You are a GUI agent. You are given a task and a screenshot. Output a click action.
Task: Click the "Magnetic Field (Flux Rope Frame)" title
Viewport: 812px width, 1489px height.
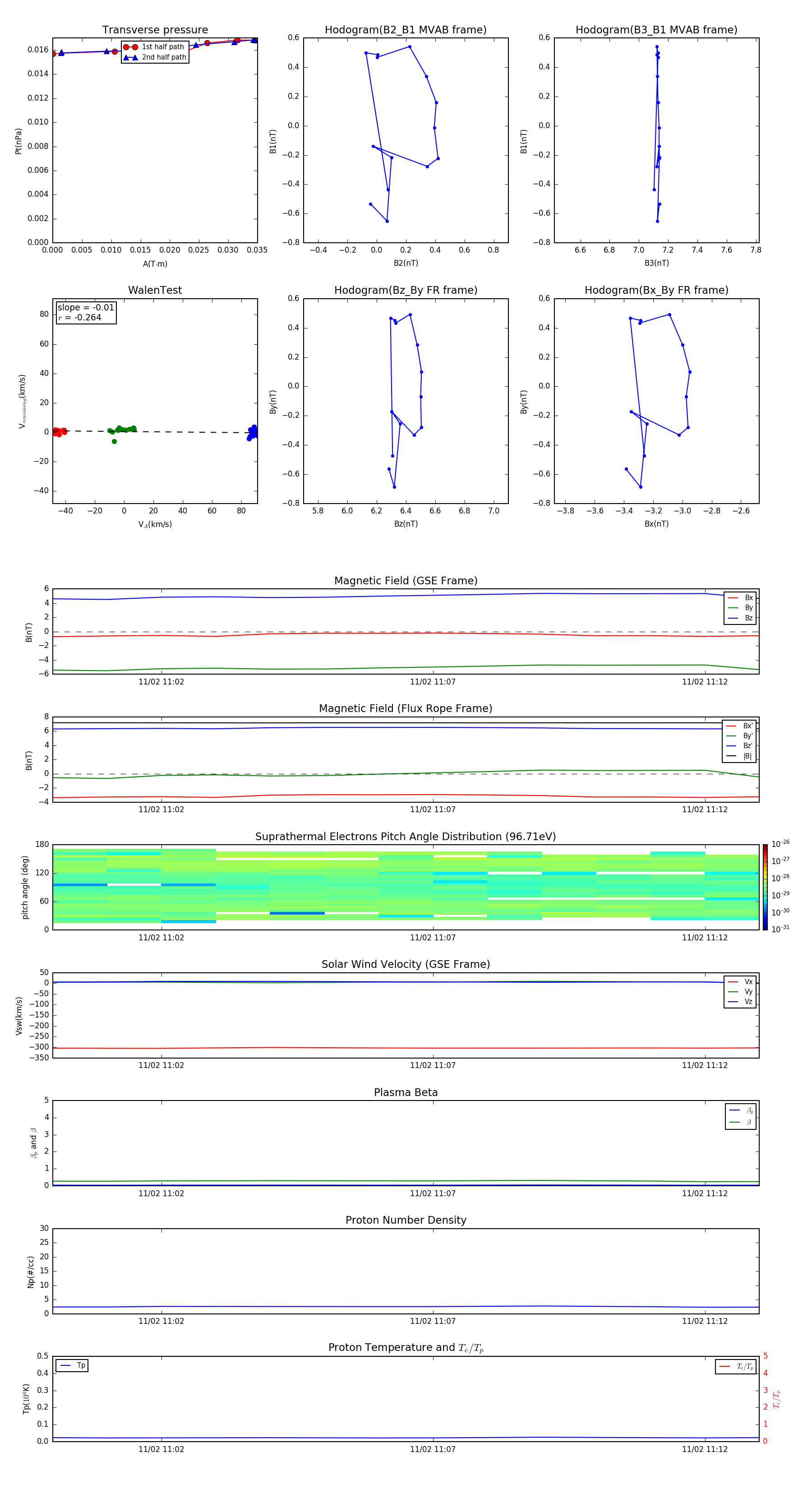[406, 709]
